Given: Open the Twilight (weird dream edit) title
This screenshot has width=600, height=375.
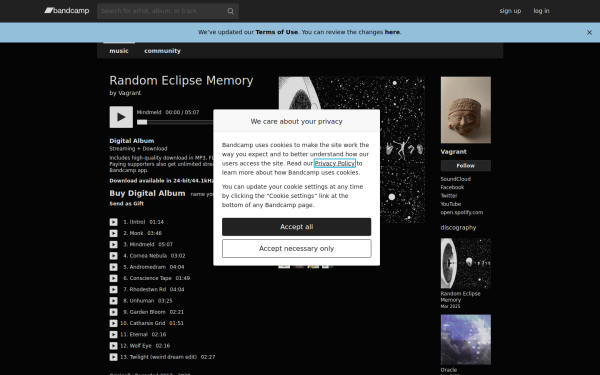Looking at the screenshot, I should [163, 357].
